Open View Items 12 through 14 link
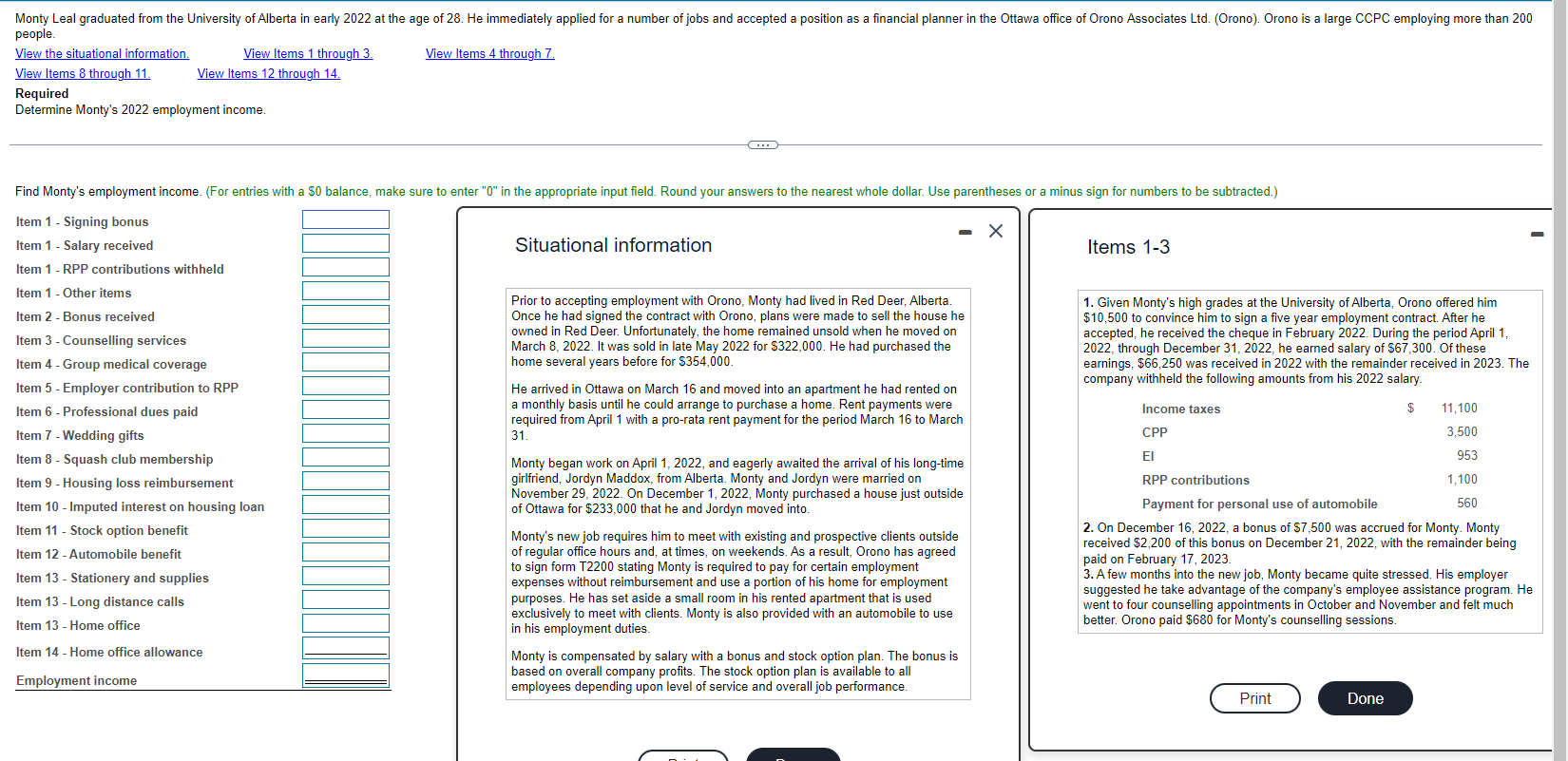 (x=269, y=73)
